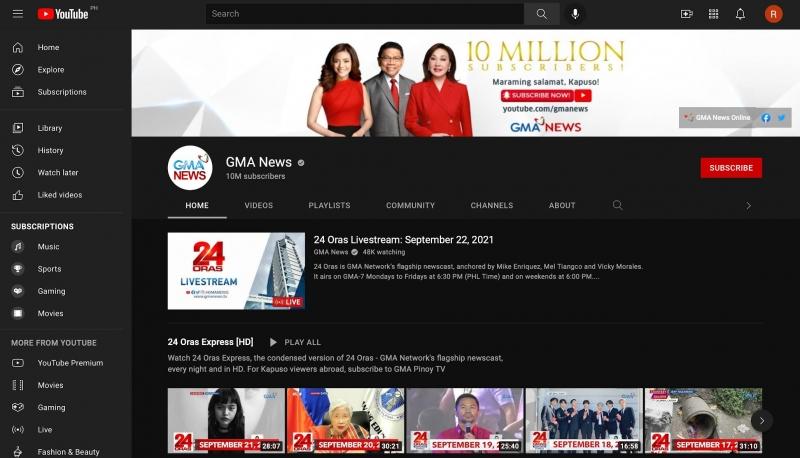Click the Watch later icon
The width and height of the screenshot is (800, 458).
point(18,172)
